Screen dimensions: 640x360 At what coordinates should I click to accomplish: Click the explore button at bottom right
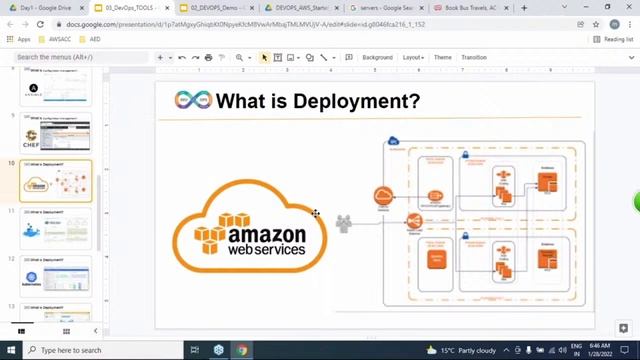pos(623,329)
